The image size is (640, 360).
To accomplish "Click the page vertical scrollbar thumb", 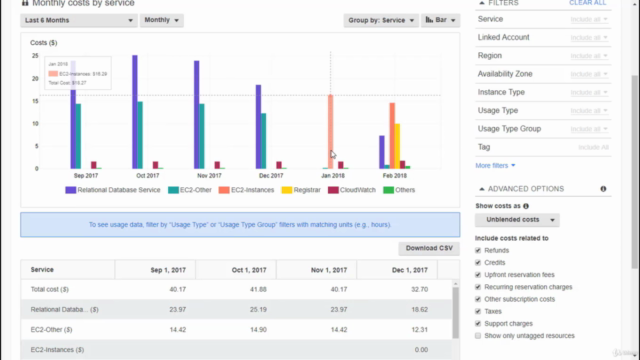I will pos(635,171).
